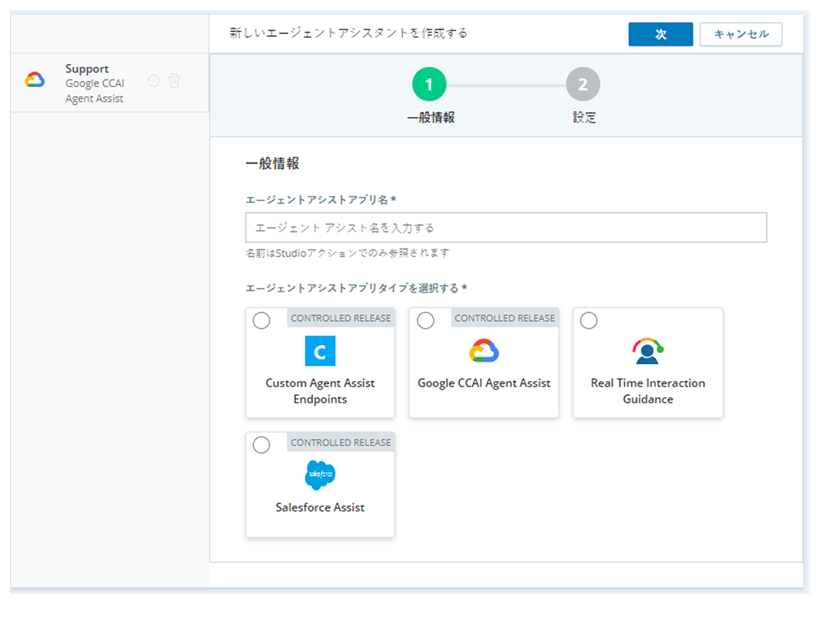Click the Salesforce Assist label

tap(320, 507)
